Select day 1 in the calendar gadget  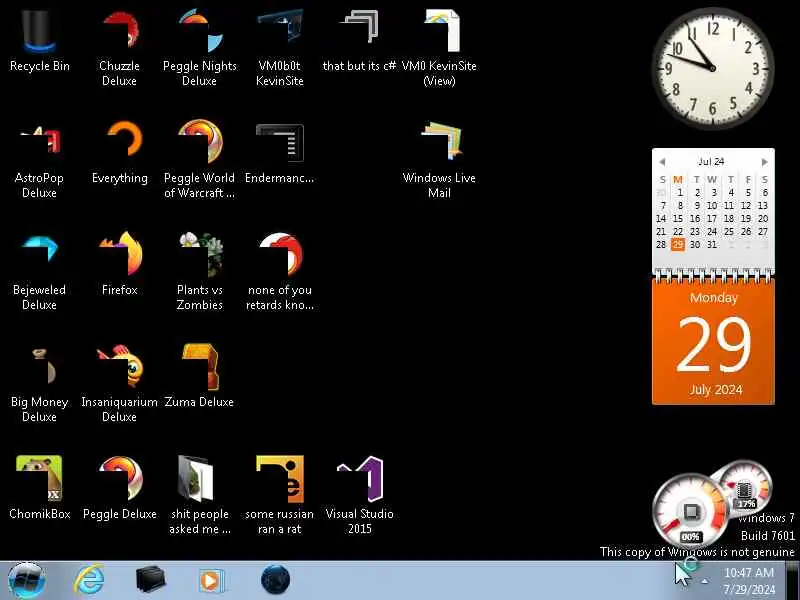click(680, 192)
